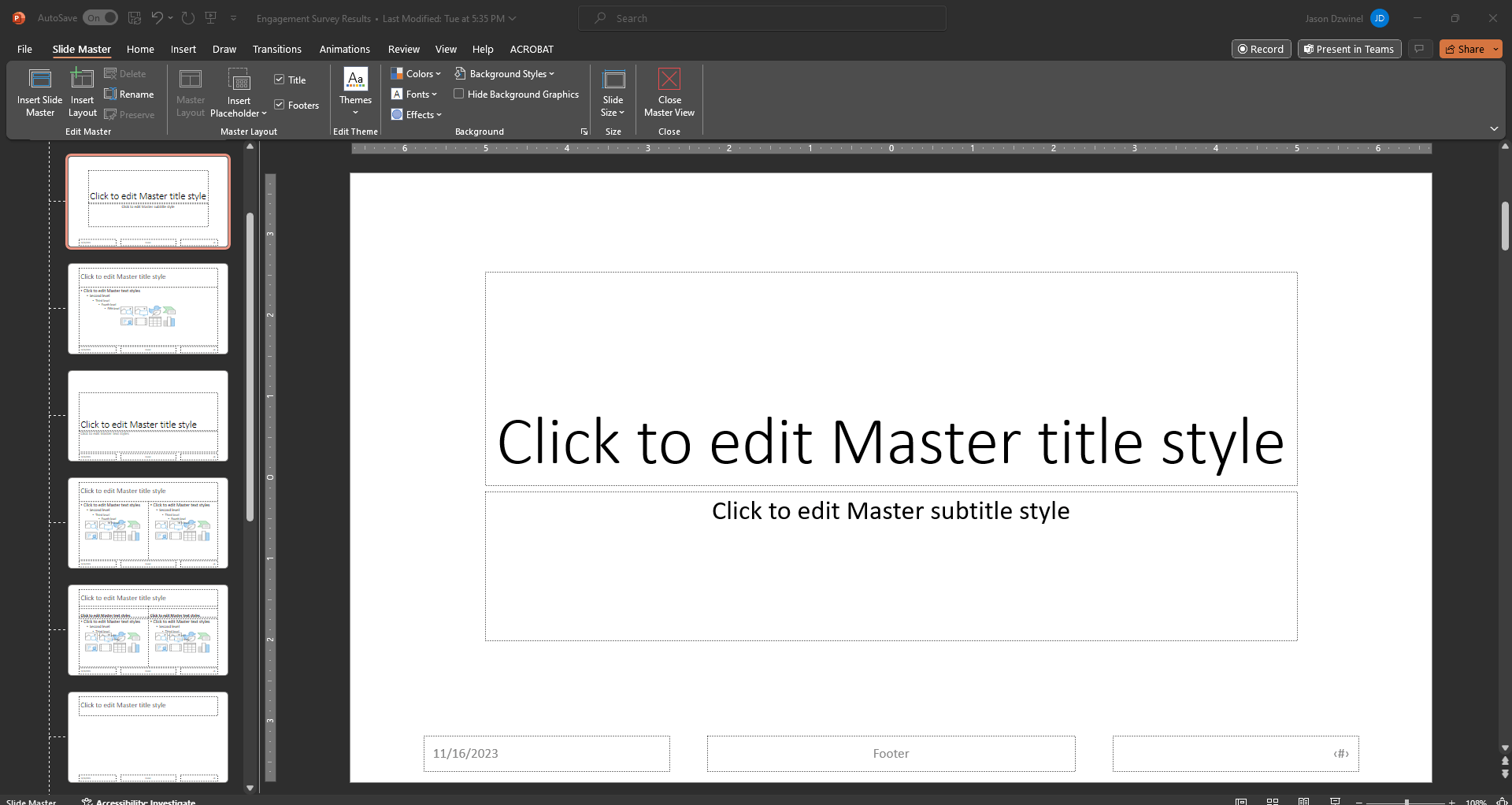
Task: Click the Share button
Action: click(x=1465, y=49)
